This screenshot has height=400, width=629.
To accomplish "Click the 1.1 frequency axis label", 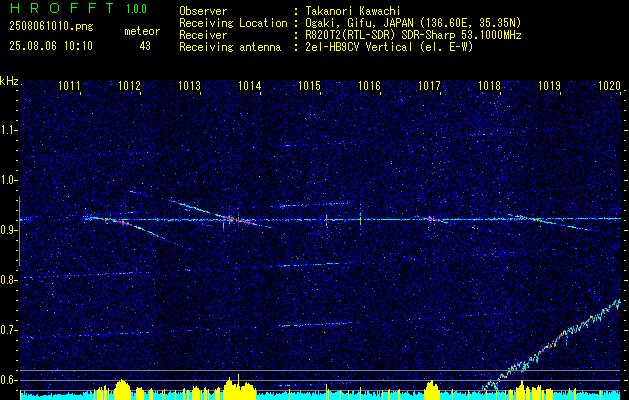I will (8, 130).
